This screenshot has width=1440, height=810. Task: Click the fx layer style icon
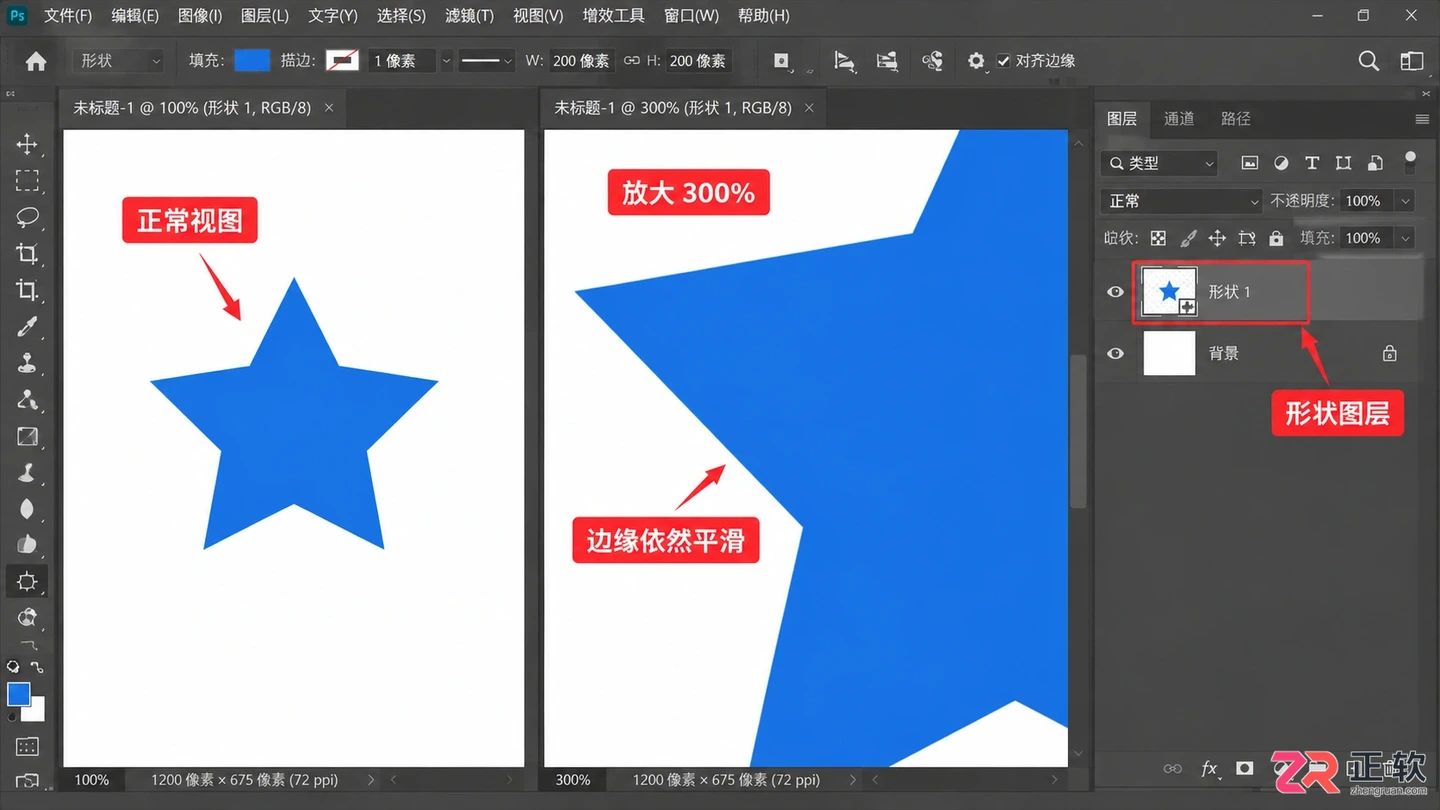(1209, 768)
